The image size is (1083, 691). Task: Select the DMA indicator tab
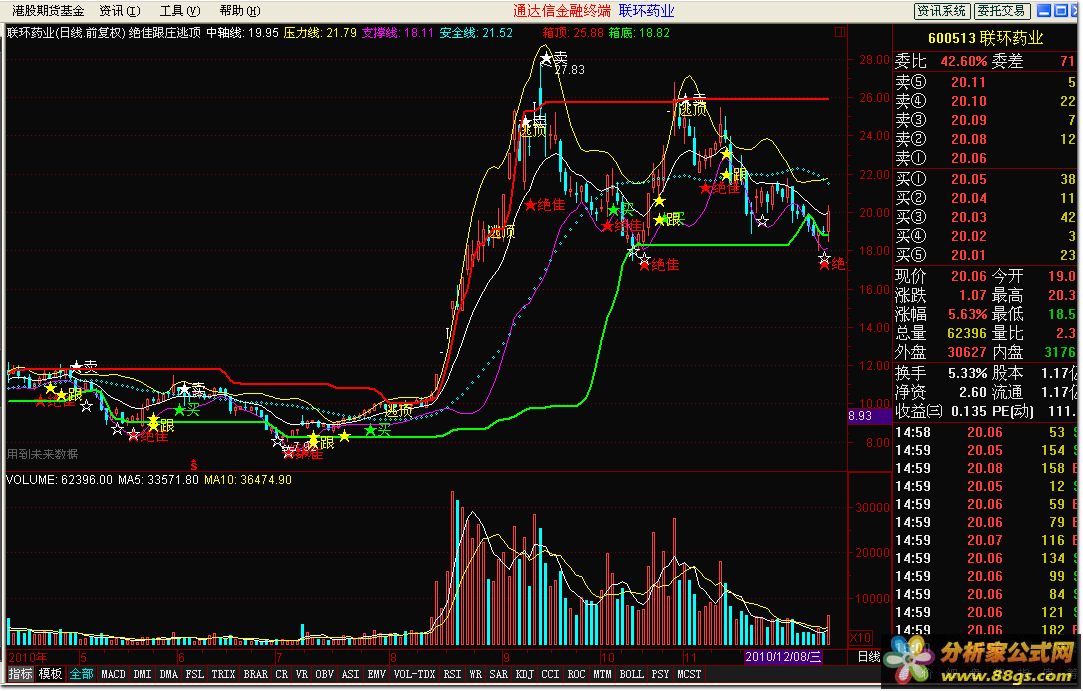click(x=169, y=674)
